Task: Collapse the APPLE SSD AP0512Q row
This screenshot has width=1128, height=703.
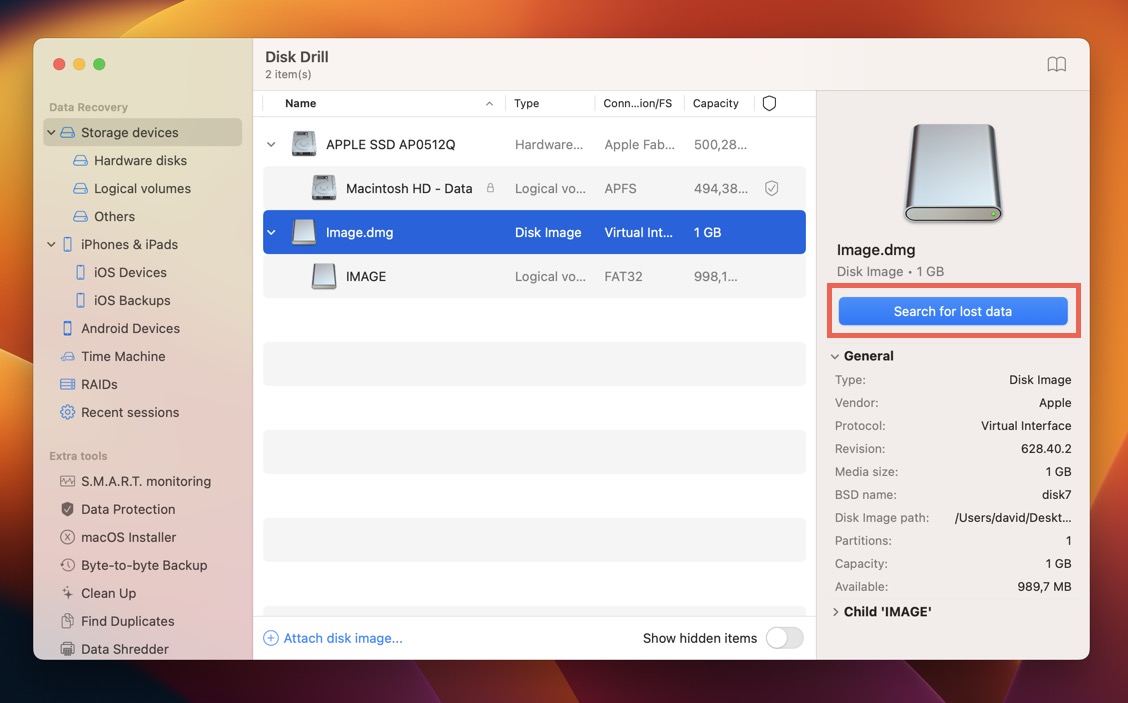Action: point(271,144)
